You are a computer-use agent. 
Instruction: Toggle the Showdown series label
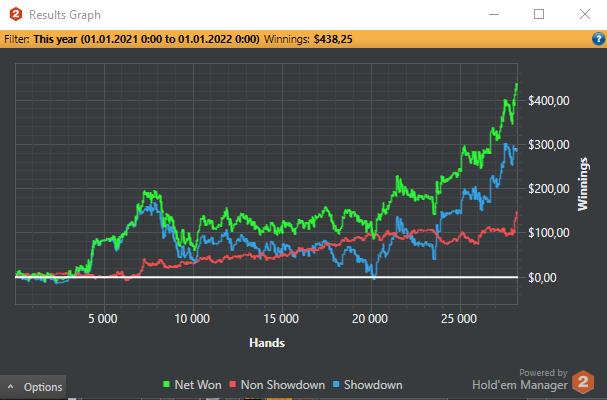pos(373,385)
